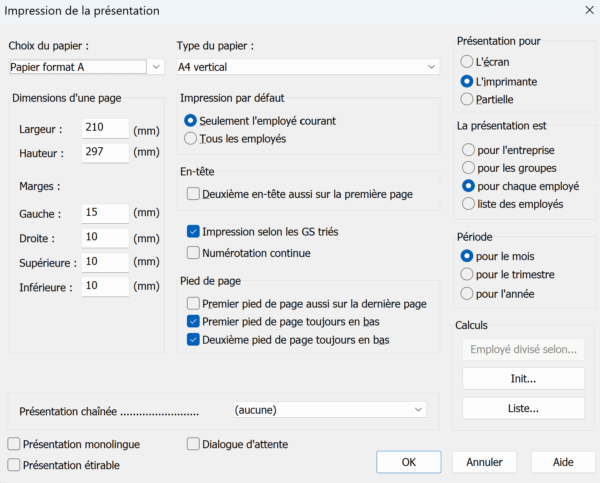This screenshot has height=483, width=600.
Task: Select pour l'entreprise option
Action: tap(467, 149)
